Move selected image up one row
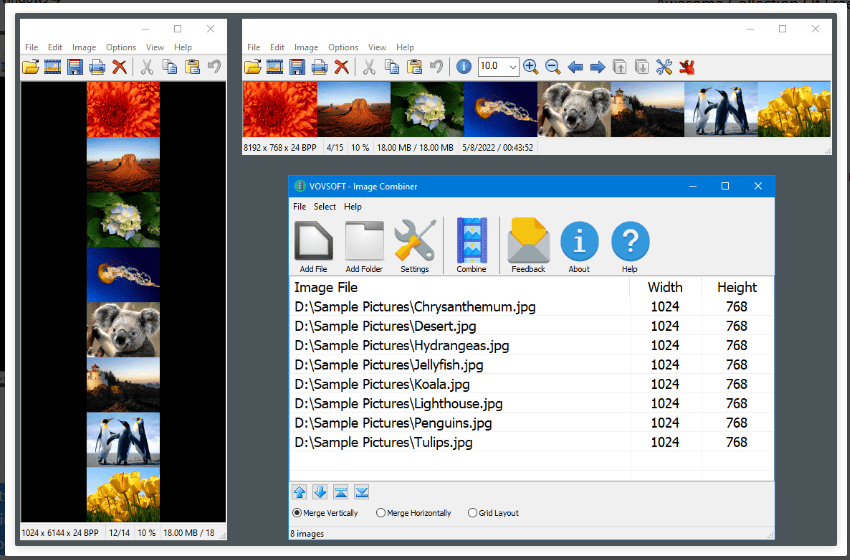The image size is (850, 560). (x=300, y=492)
